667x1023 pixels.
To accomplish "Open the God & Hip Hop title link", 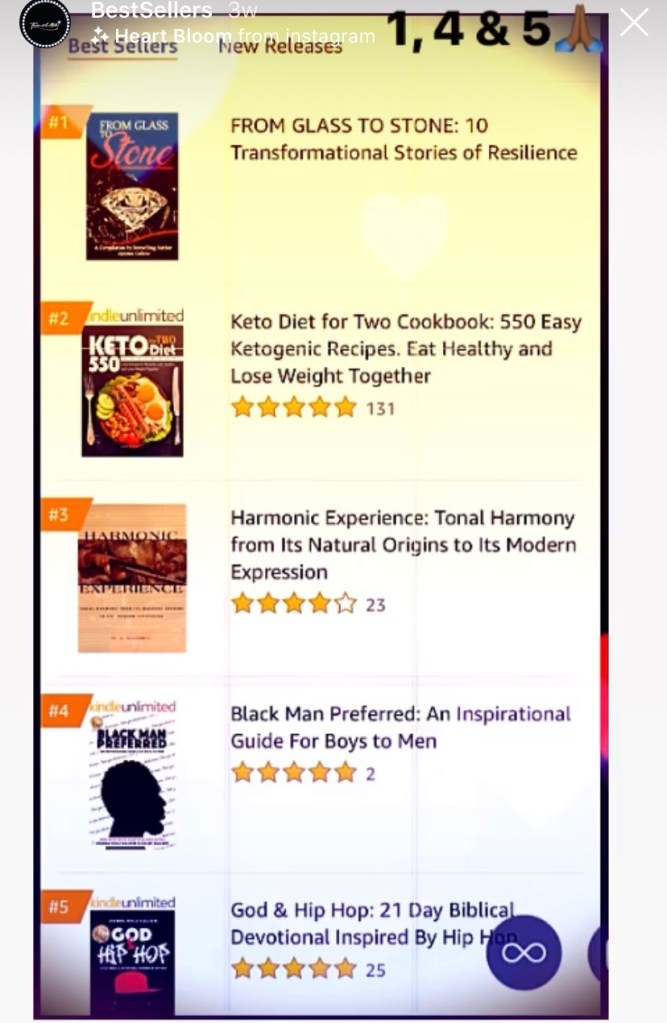I will [372, 923].
